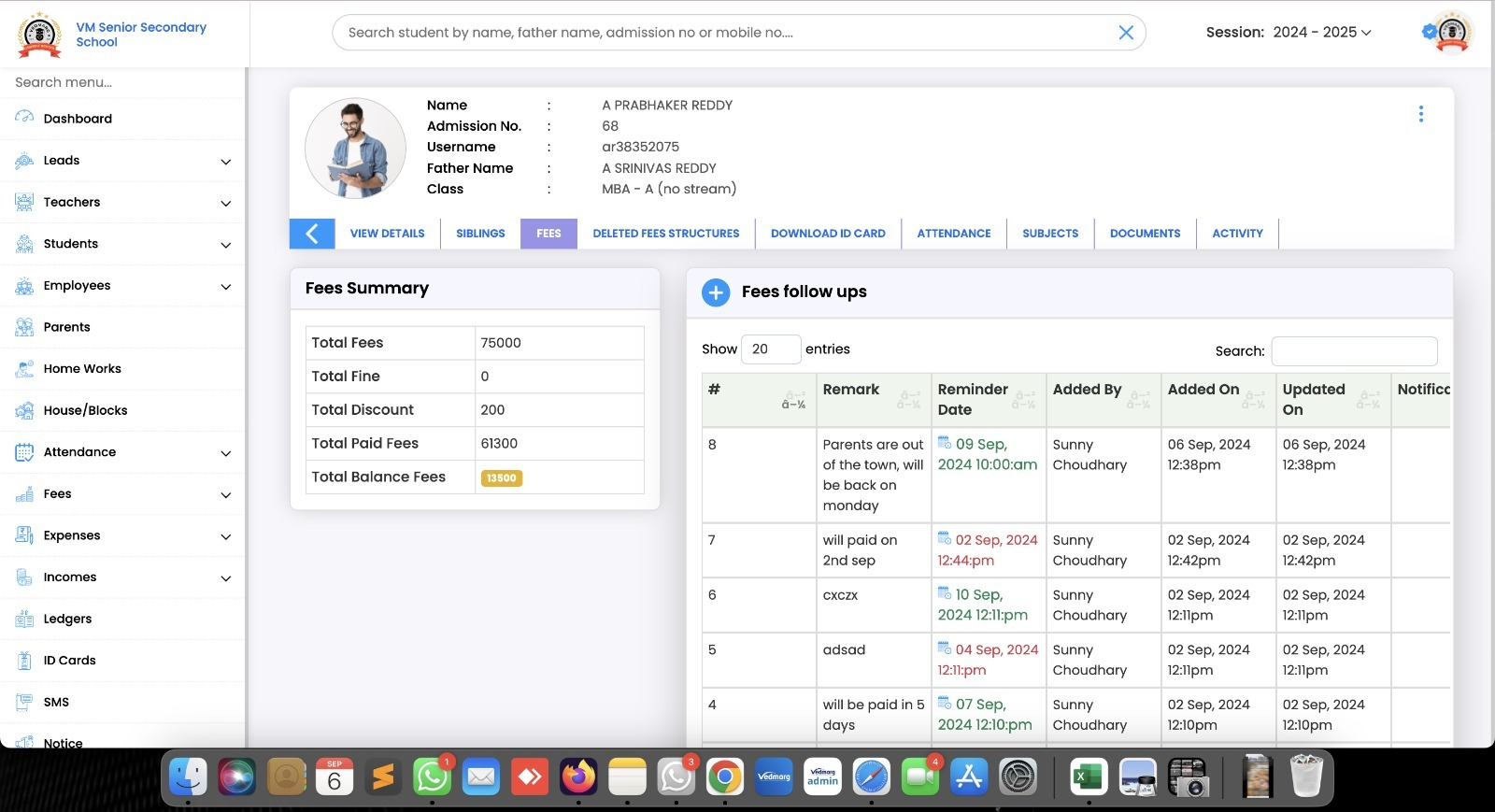Click the Incomes sidebar icon
Image resolution: width=1495 pixels, height=812 pixels.
(24, 577)
